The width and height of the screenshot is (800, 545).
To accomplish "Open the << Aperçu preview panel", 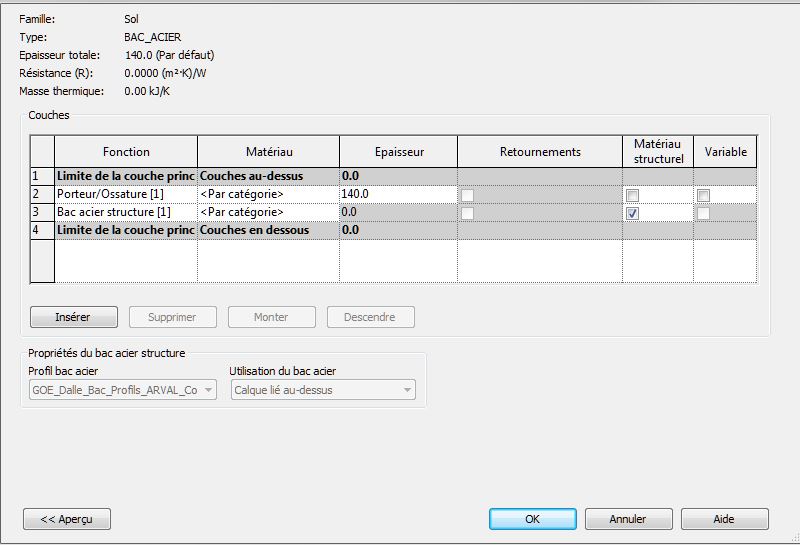I will pyautogui.click(x=67, y=519).
